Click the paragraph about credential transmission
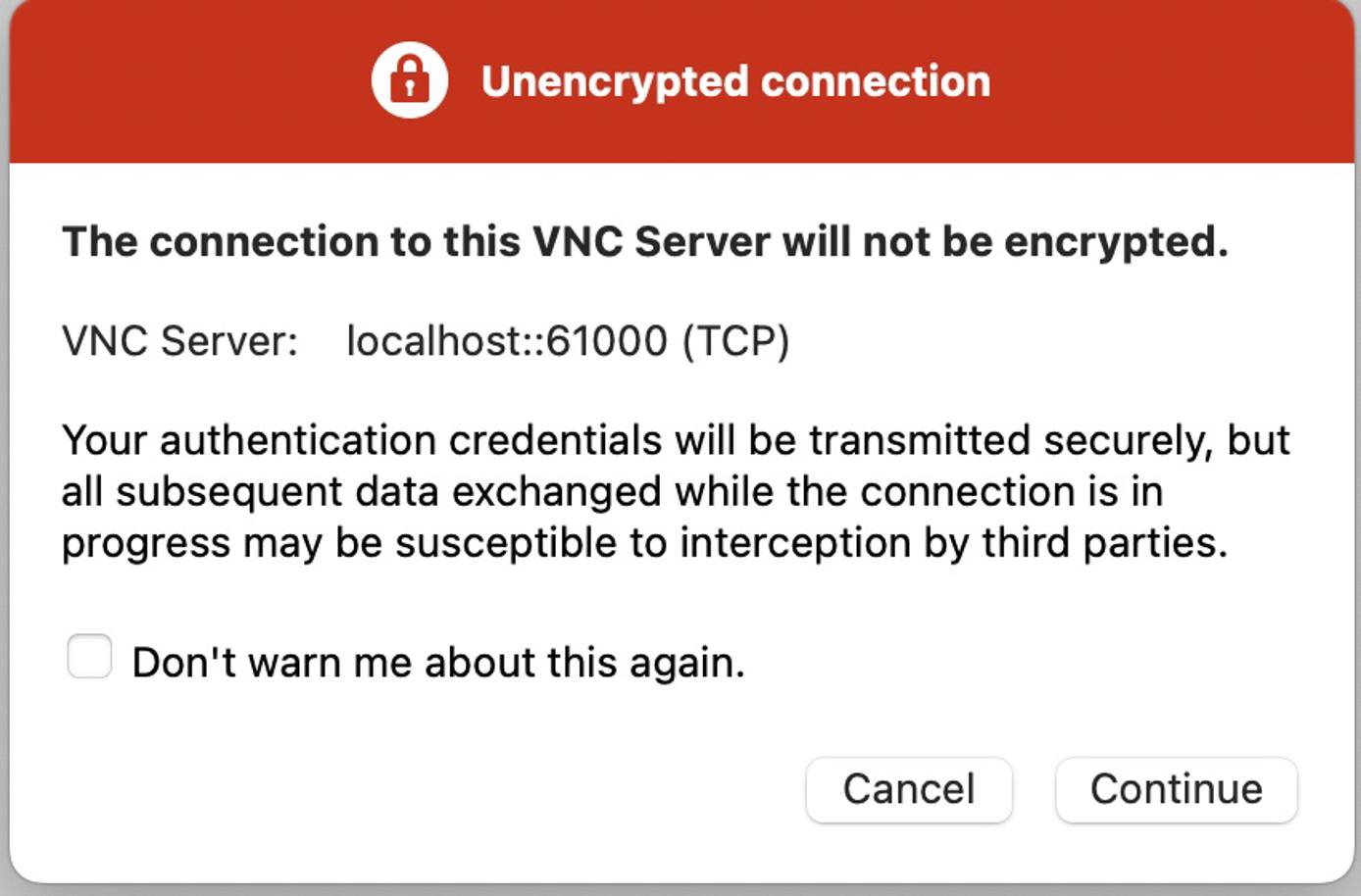 point(677,490)
